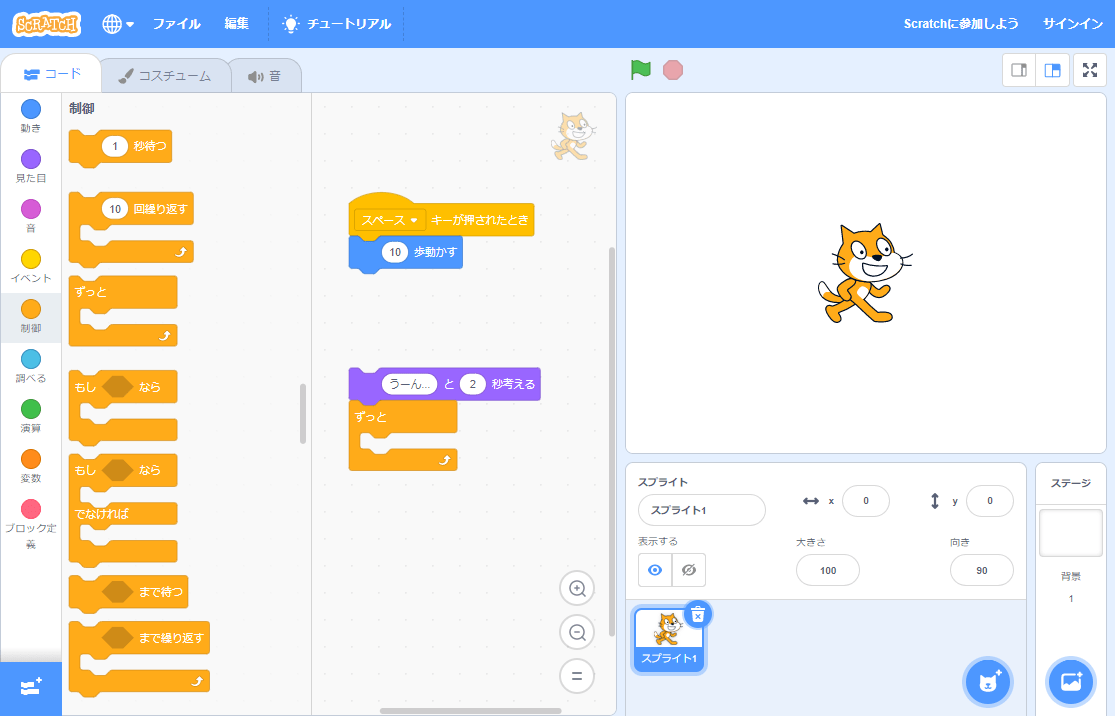Open the スペース key dropdown in script

(390, 220)
